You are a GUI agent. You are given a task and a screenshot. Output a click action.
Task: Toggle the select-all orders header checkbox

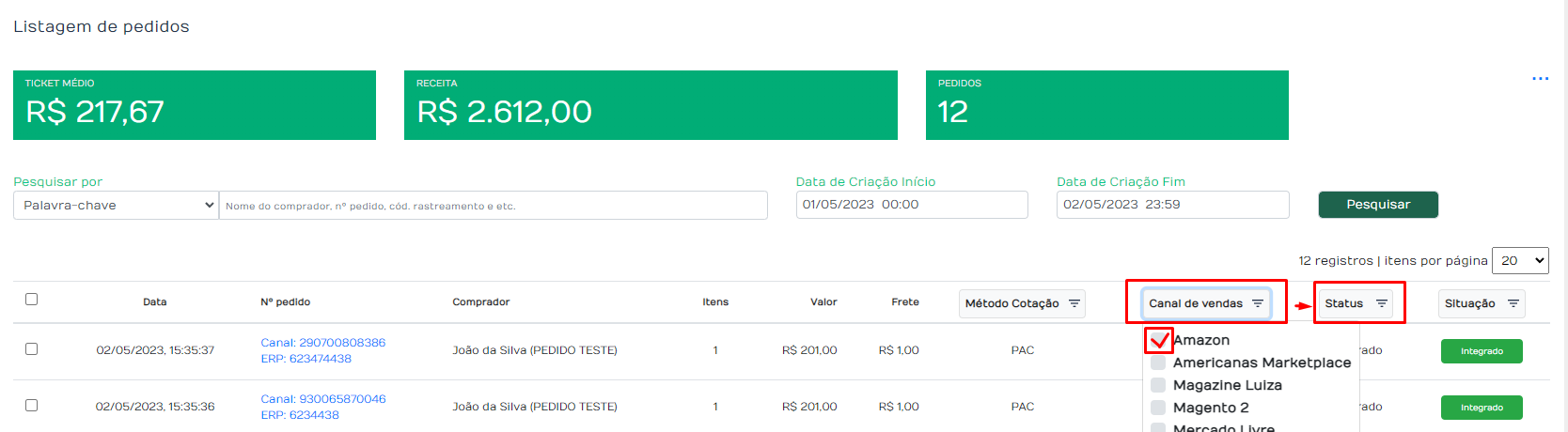click(31, 299)
